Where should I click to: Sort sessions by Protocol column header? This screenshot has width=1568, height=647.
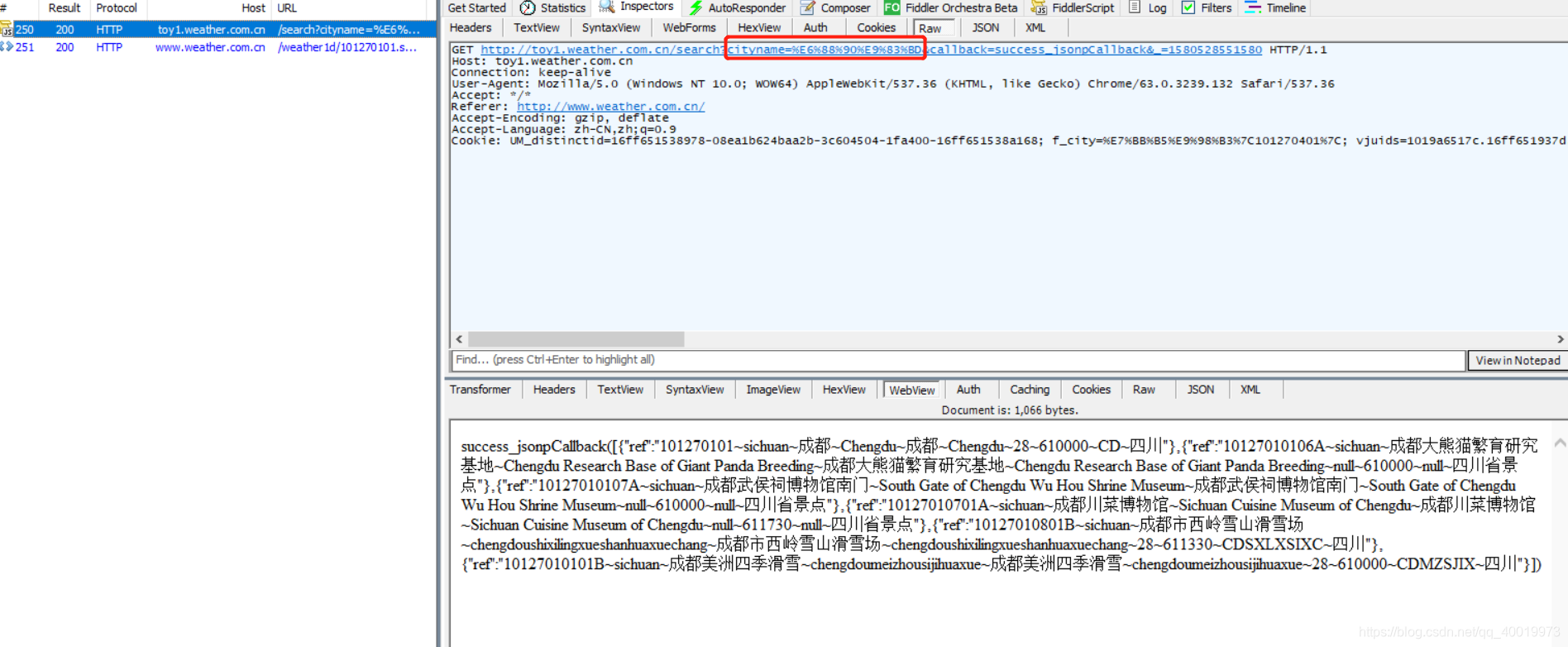(x=117, y=7)
